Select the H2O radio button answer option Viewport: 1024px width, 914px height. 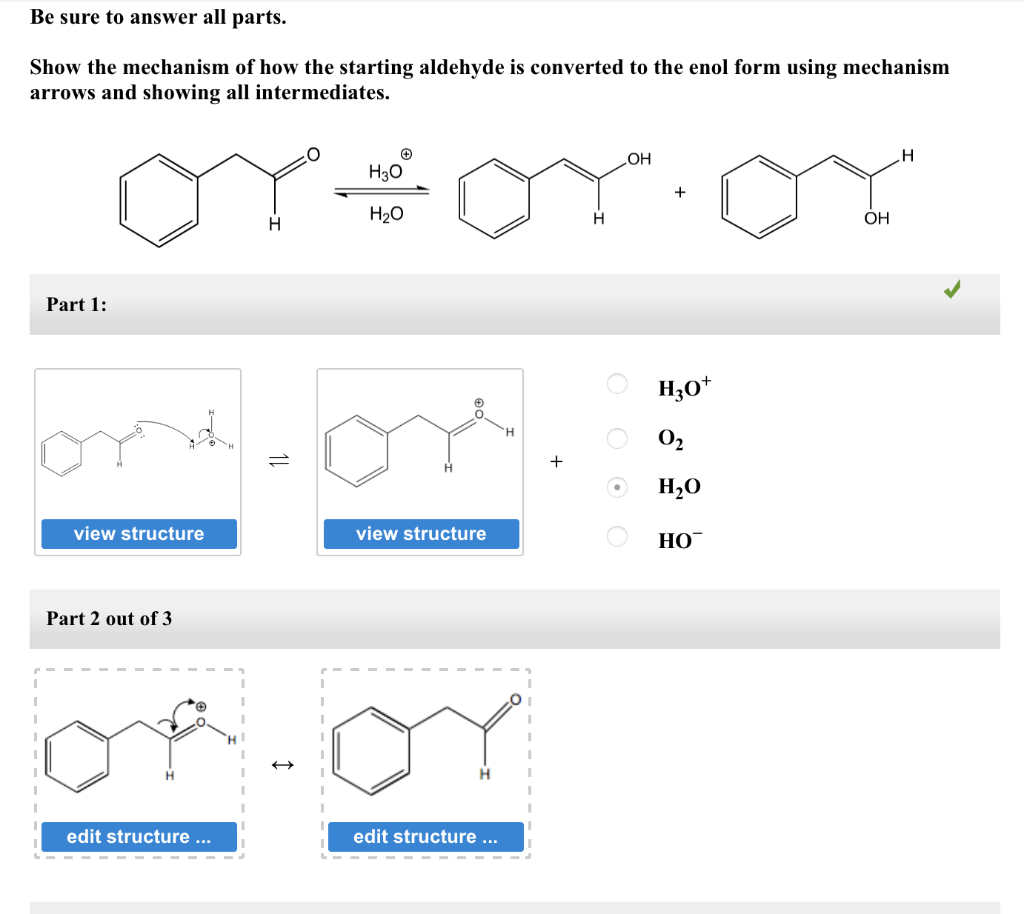[616, 487]
